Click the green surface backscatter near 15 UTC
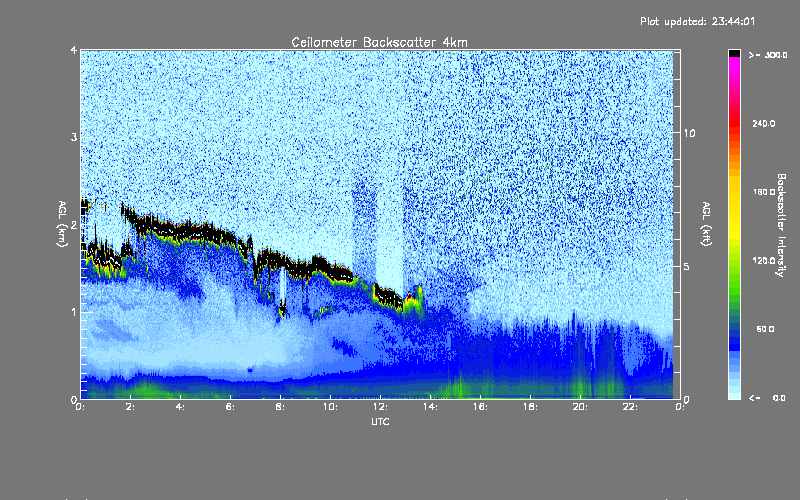The image size is (800, 500). (x=459, y=388)
